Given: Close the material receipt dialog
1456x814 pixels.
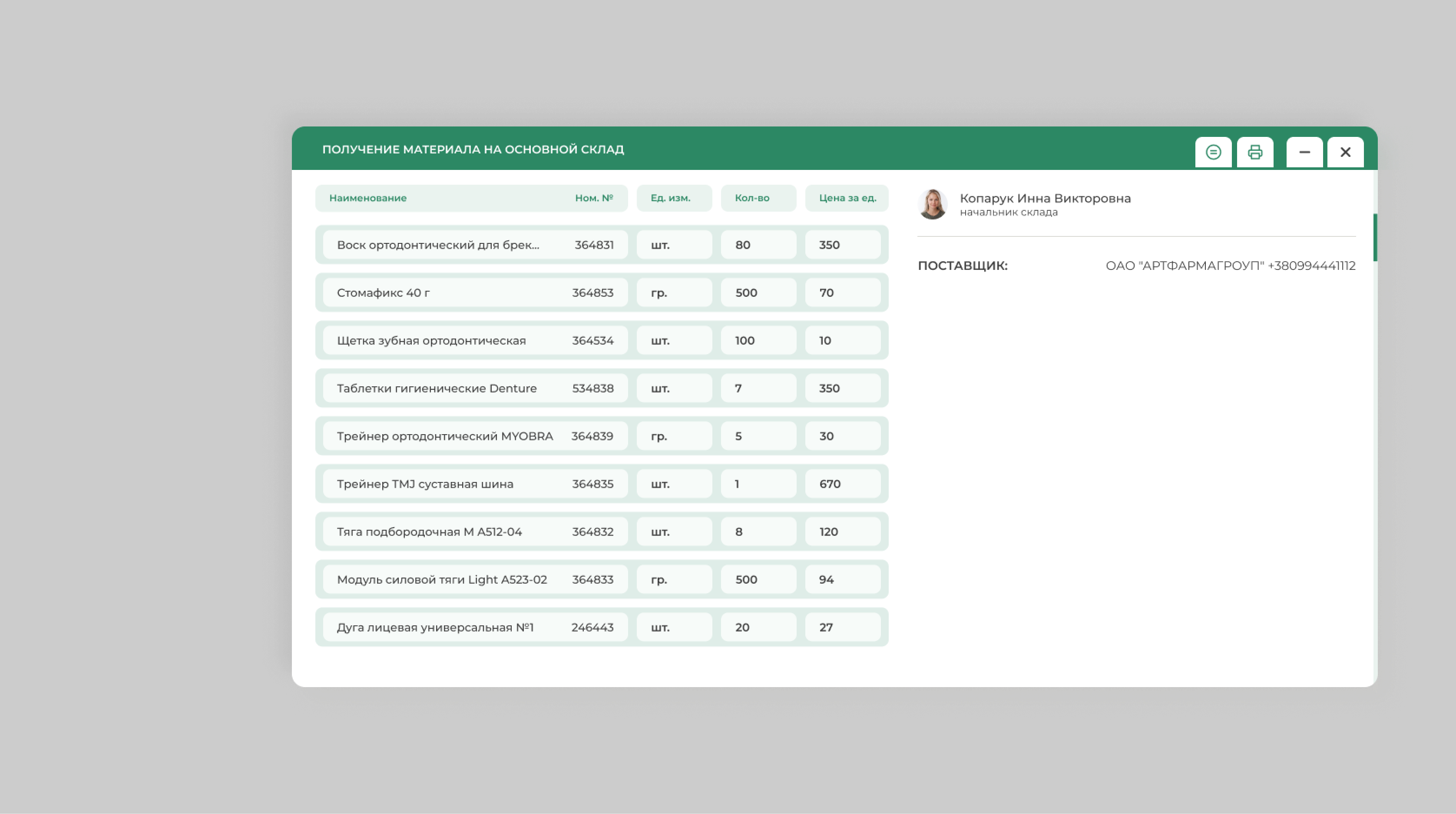Looking at the screenshot, I should point(1345,152).
